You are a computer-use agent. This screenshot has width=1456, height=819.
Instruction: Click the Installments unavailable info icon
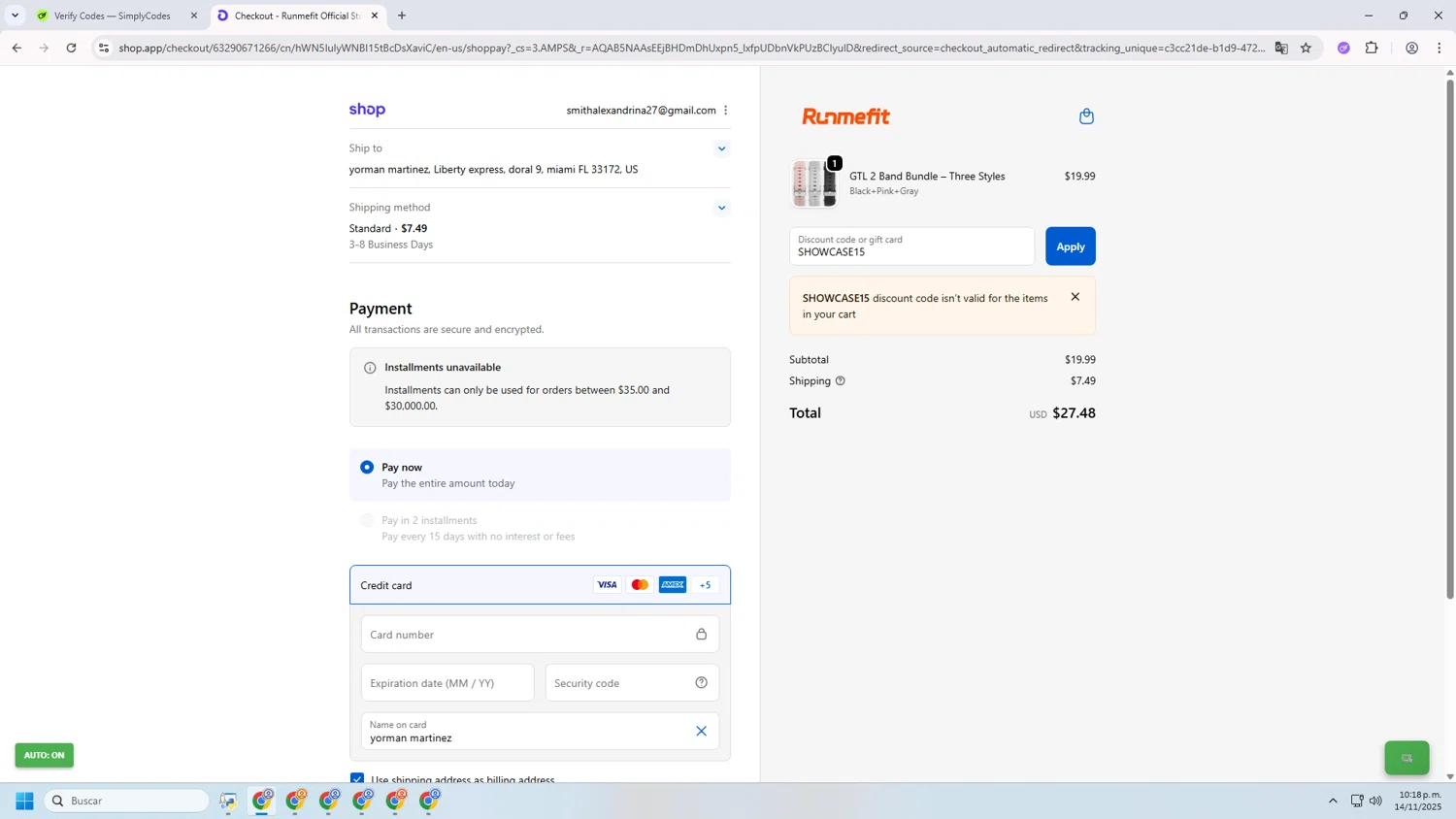[x=370, y=368]
